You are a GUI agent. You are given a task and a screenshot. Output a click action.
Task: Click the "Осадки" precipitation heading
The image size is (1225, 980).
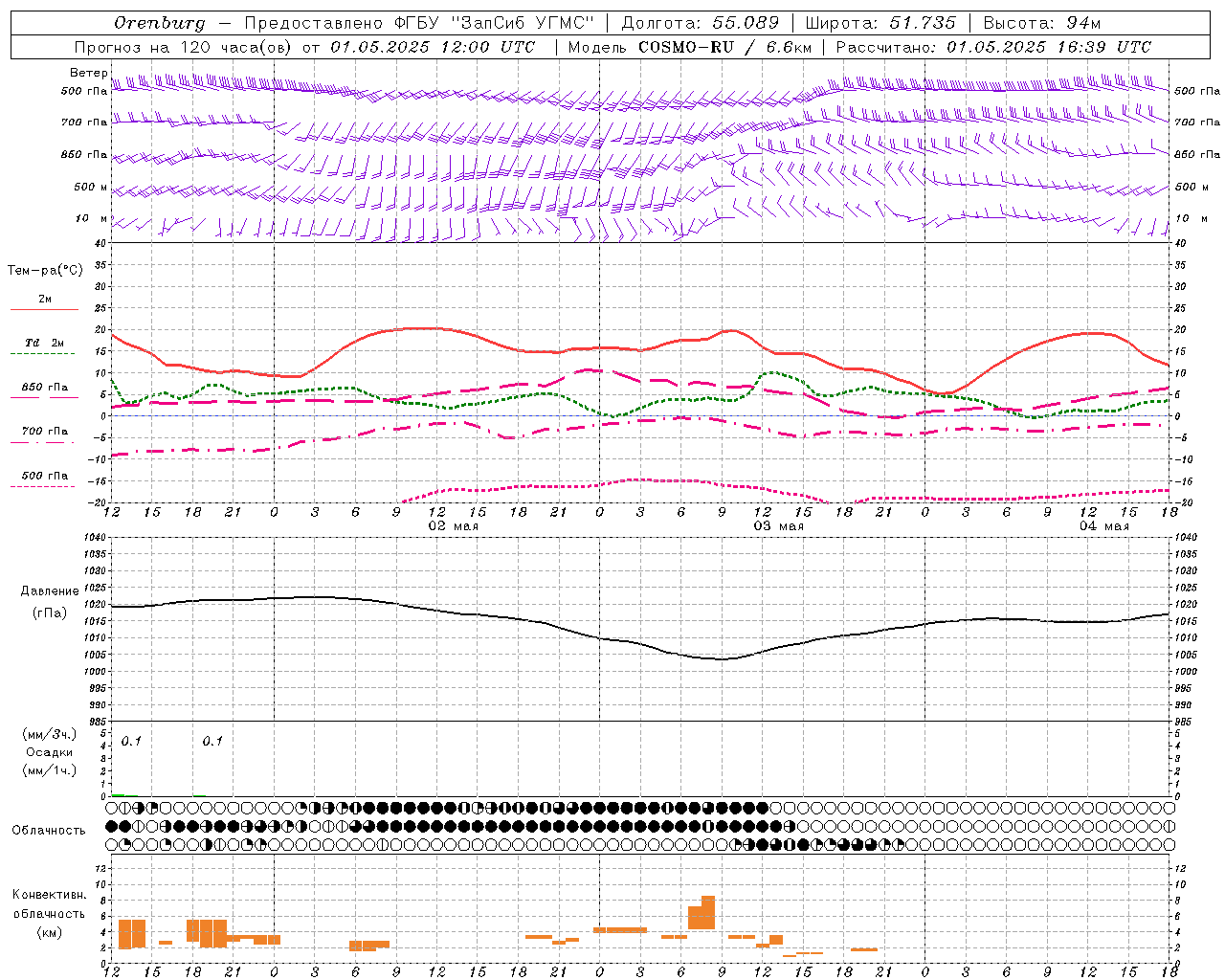(50, 752)
